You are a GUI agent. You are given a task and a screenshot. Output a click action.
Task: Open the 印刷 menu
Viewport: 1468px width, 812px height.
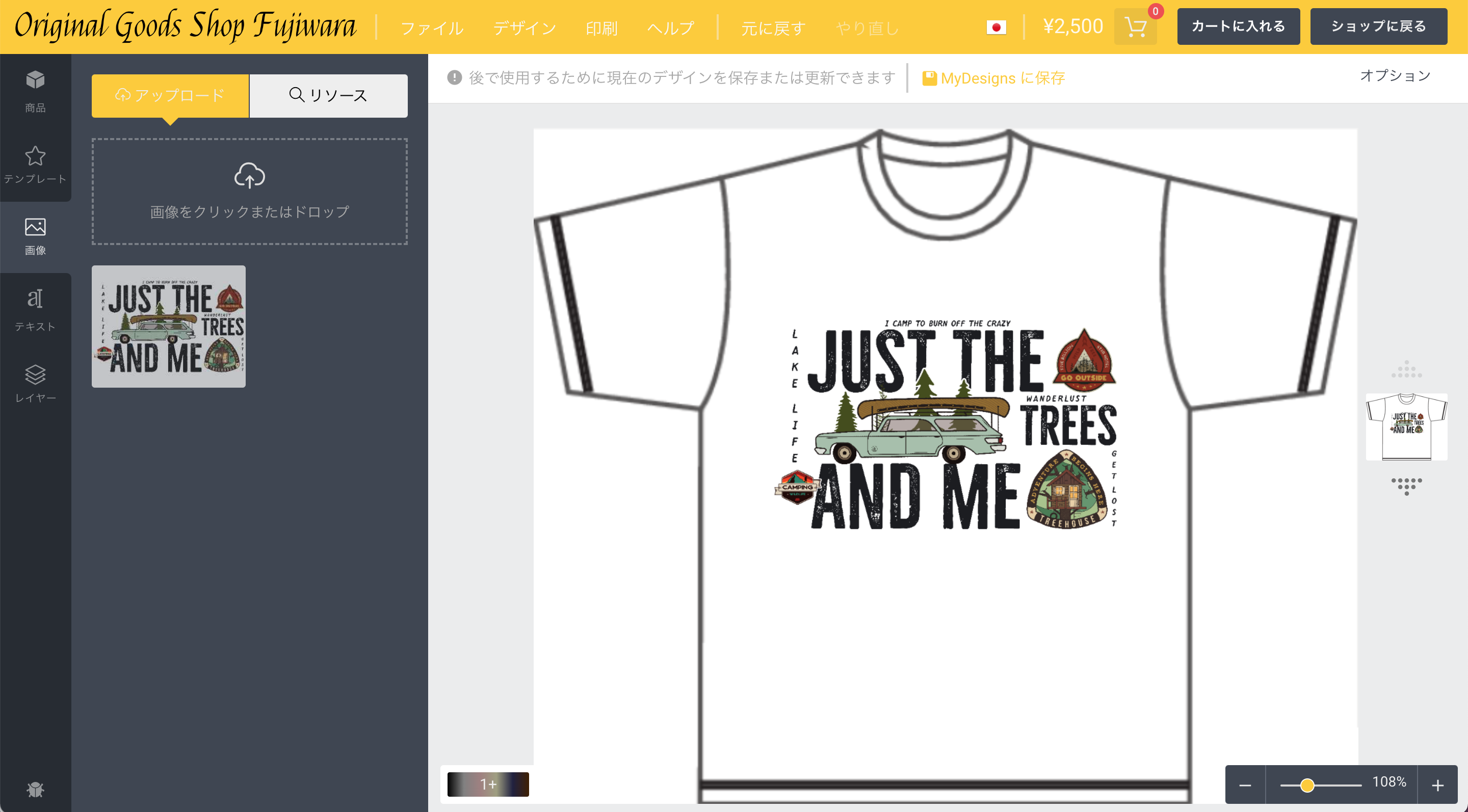602,28
